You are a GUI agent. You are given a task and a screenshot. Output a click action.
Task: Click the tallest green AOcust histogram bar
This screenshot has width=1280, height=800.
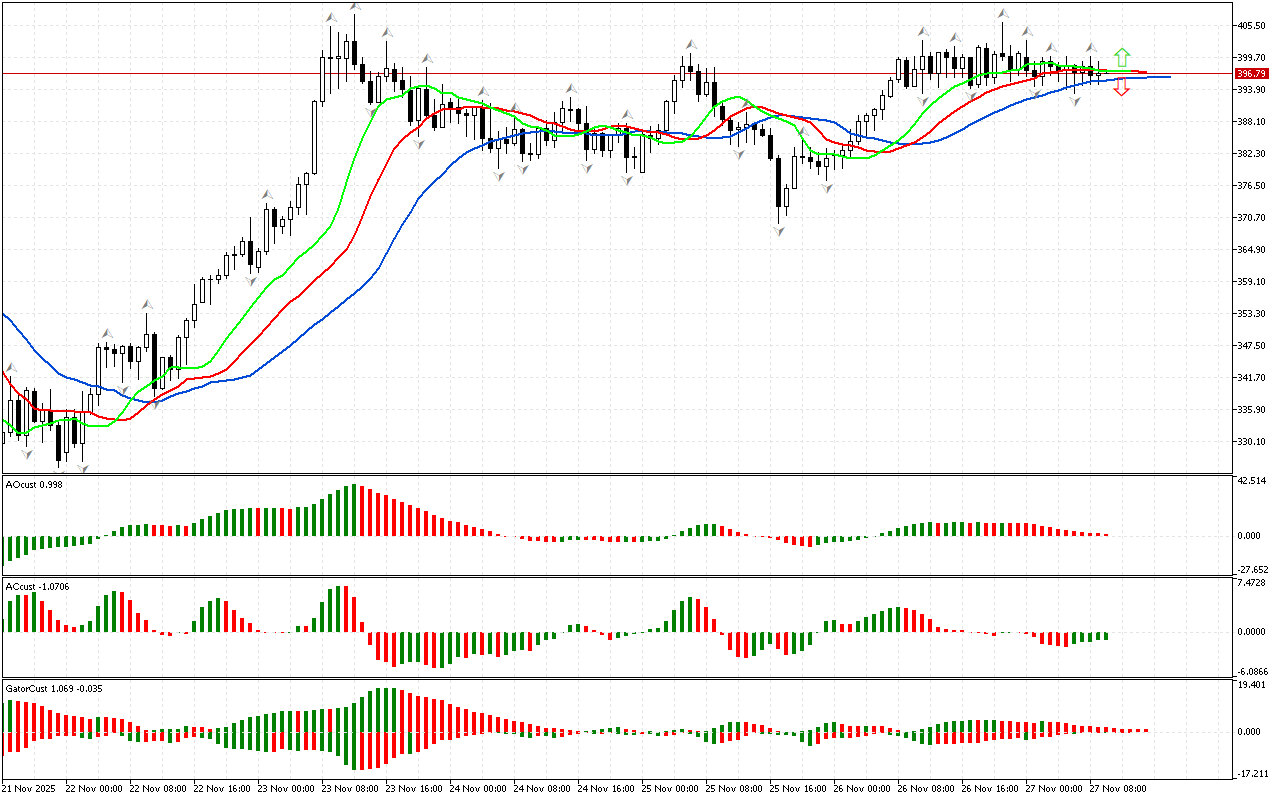click(x=352, y=510)
